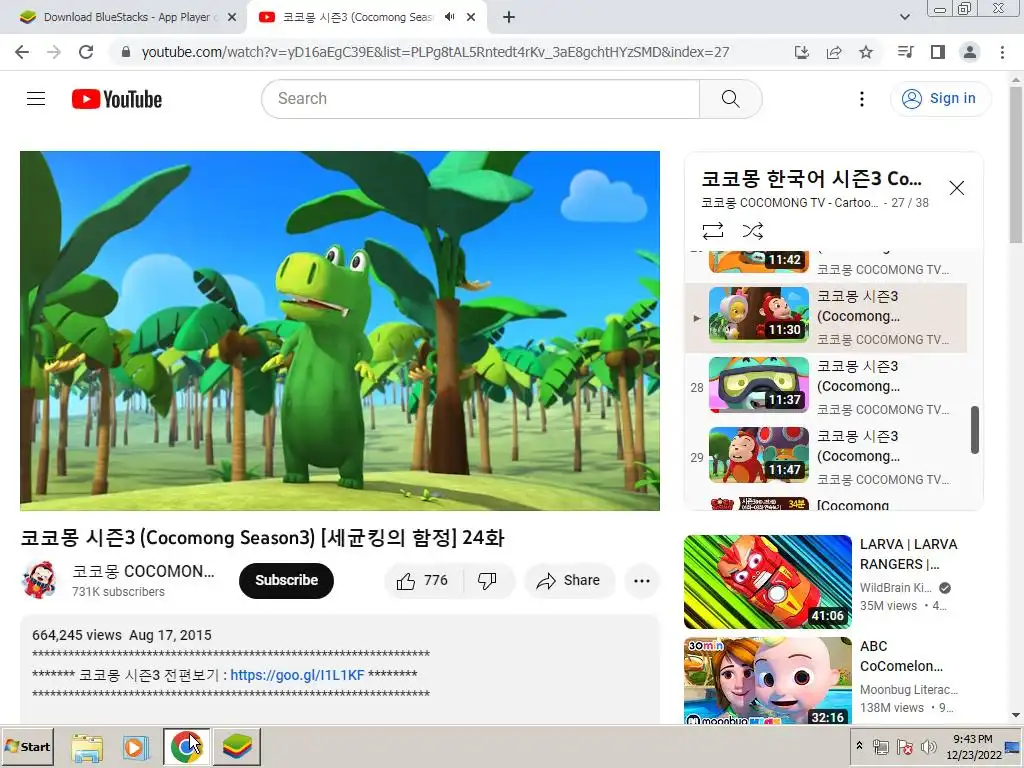1024x768 pixels.
Task: Open playlist title 코코몽 한국어 시즌3
Action: tap(812, 178)
